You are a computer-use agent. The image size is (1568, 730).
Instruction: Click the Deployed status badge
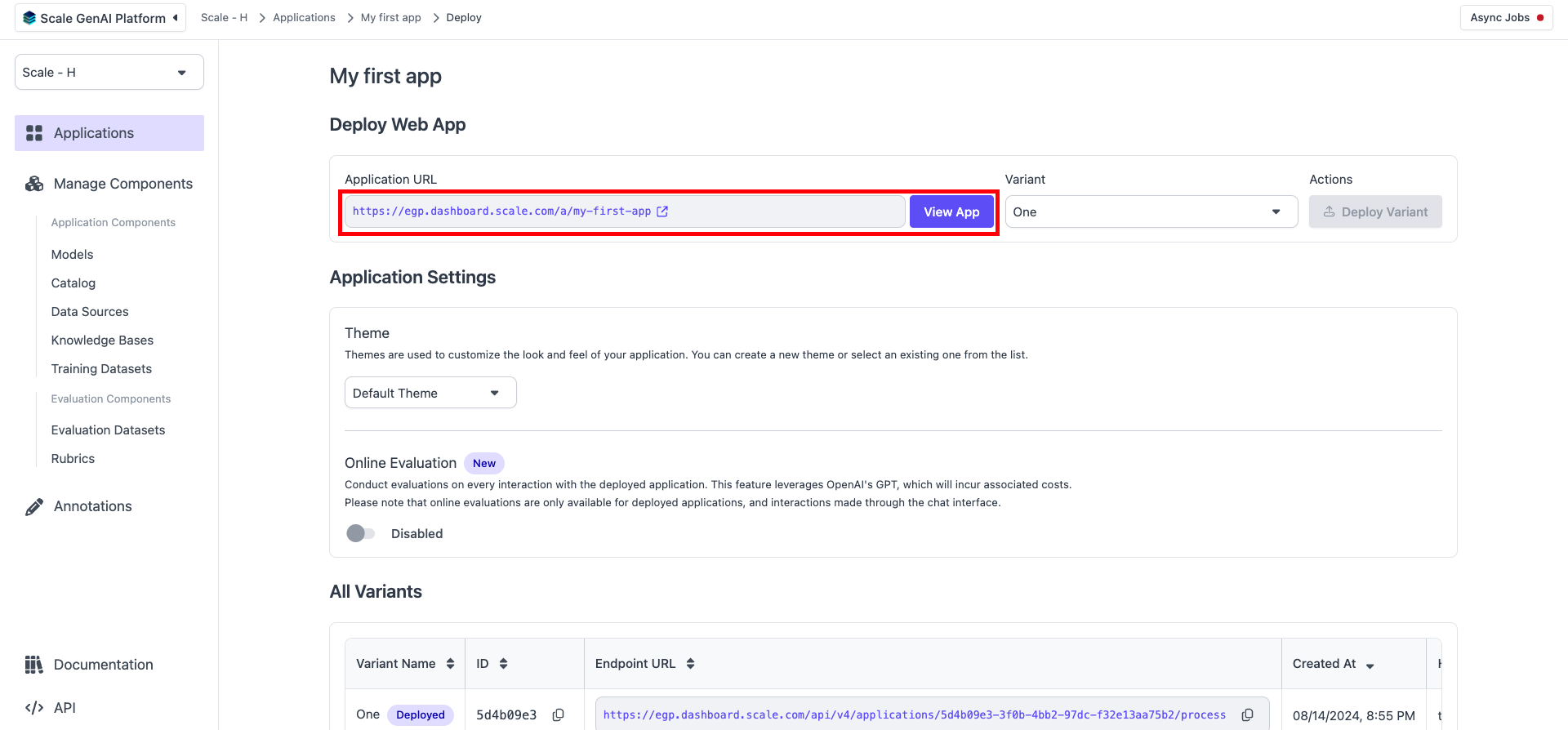(x=421, y=715)
